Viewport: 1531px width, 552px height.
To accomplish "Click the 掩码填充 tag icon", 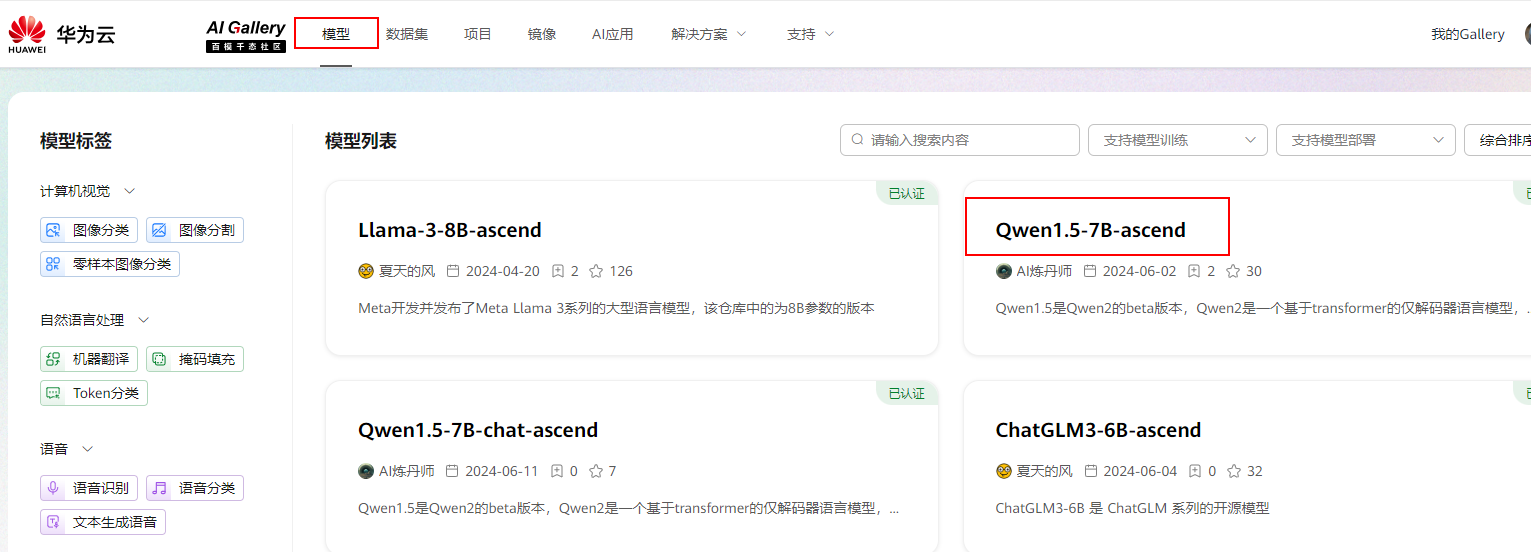I will click(x=159, y=359).
